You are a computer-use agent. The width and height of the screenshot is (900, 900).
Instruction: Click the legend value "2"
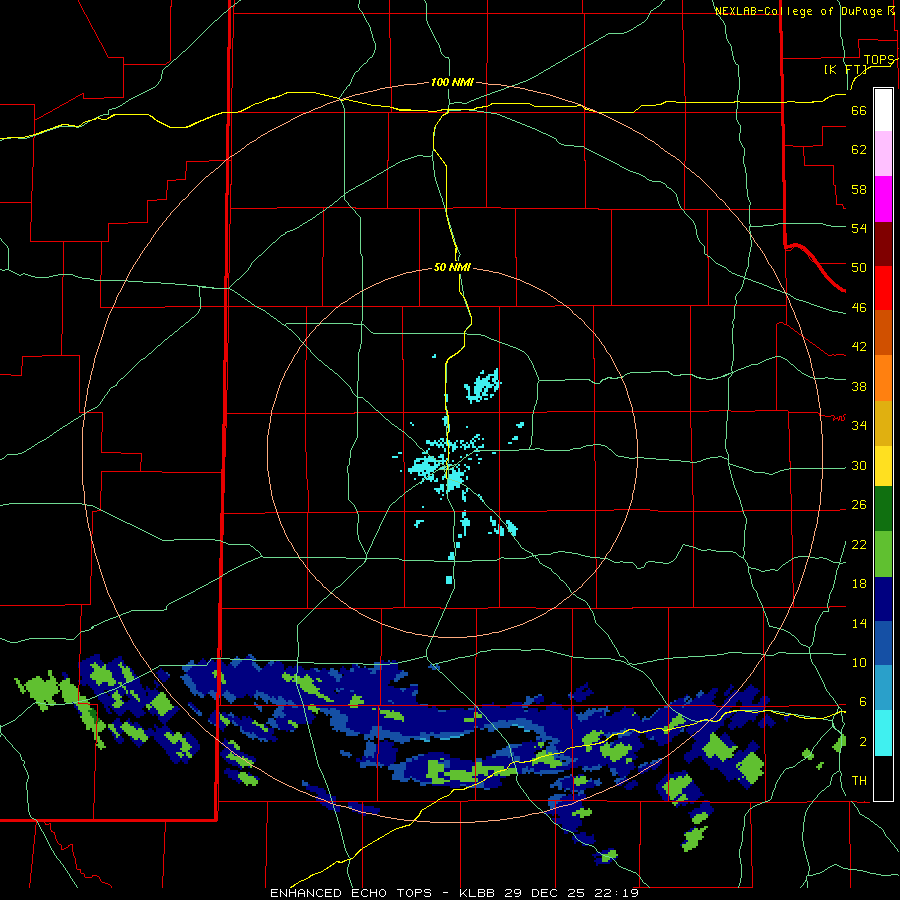click(x=863, y=741)
